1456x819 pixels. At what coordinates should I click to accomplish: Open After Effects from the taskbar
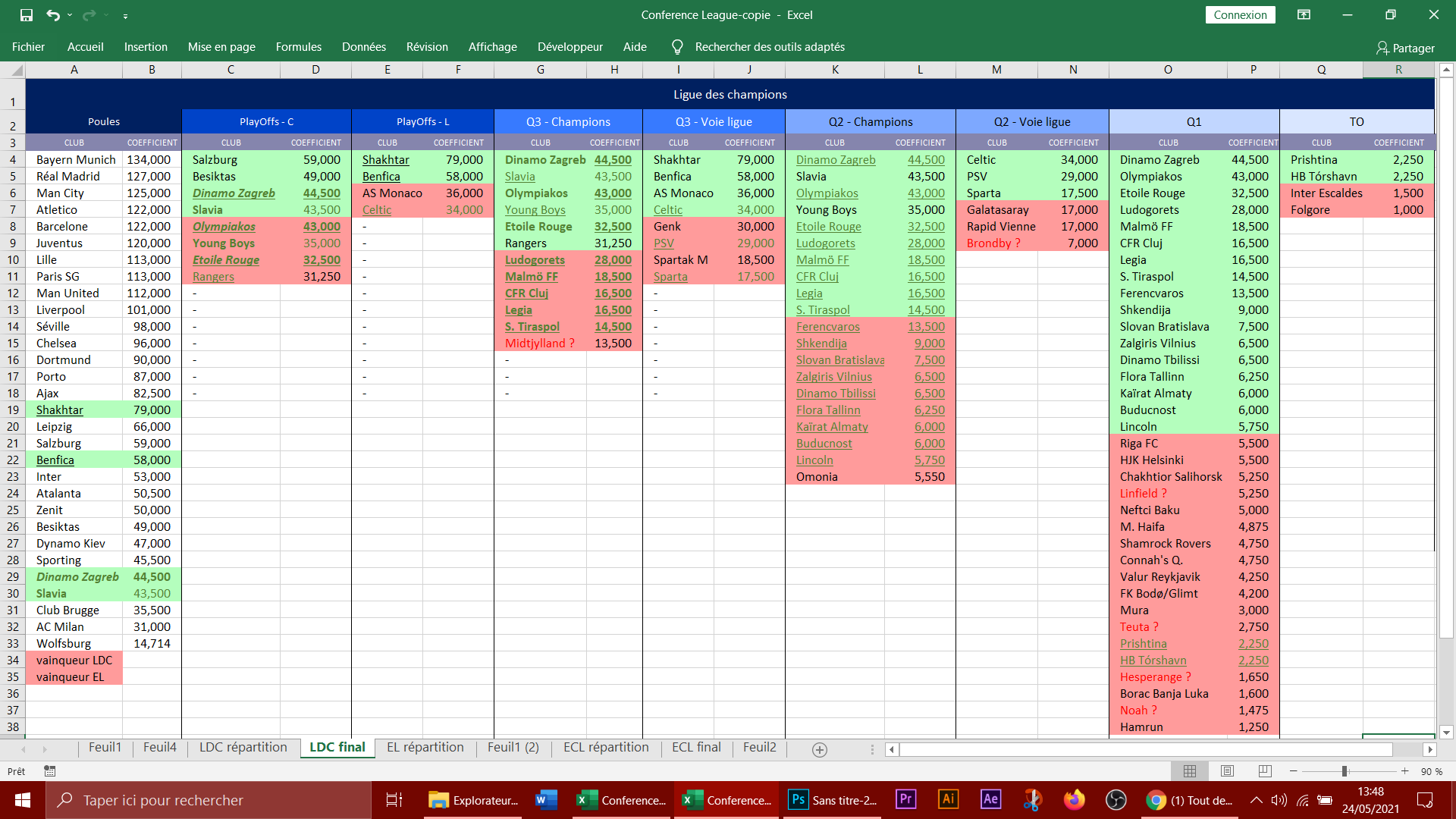(x=990, y=800)
